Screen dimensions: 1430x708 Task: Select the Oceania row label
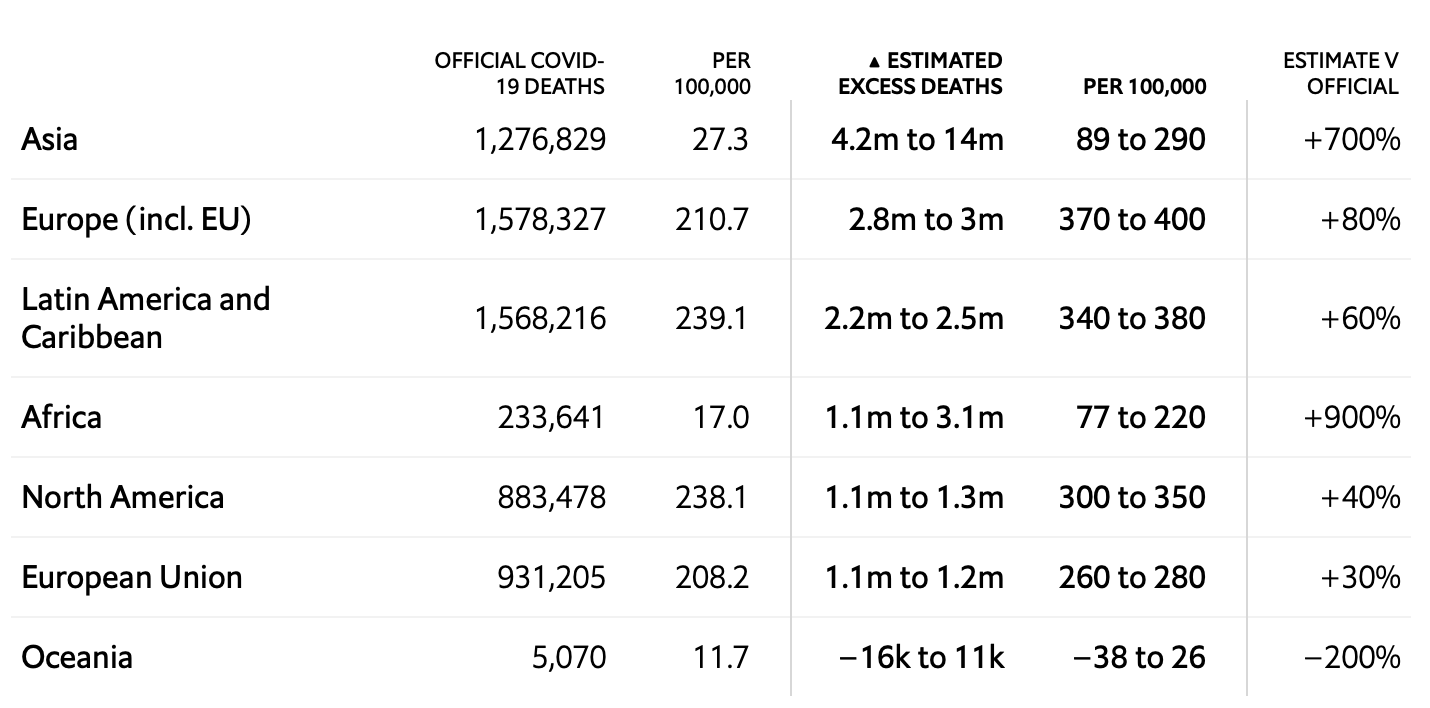[77, 657]
